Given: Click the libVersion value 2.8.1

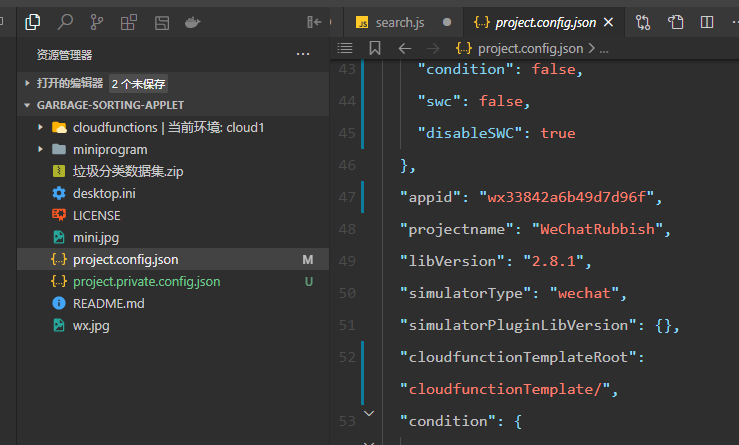Looking at the screenshot, I should pyautogui.click(x=554, y=261).
